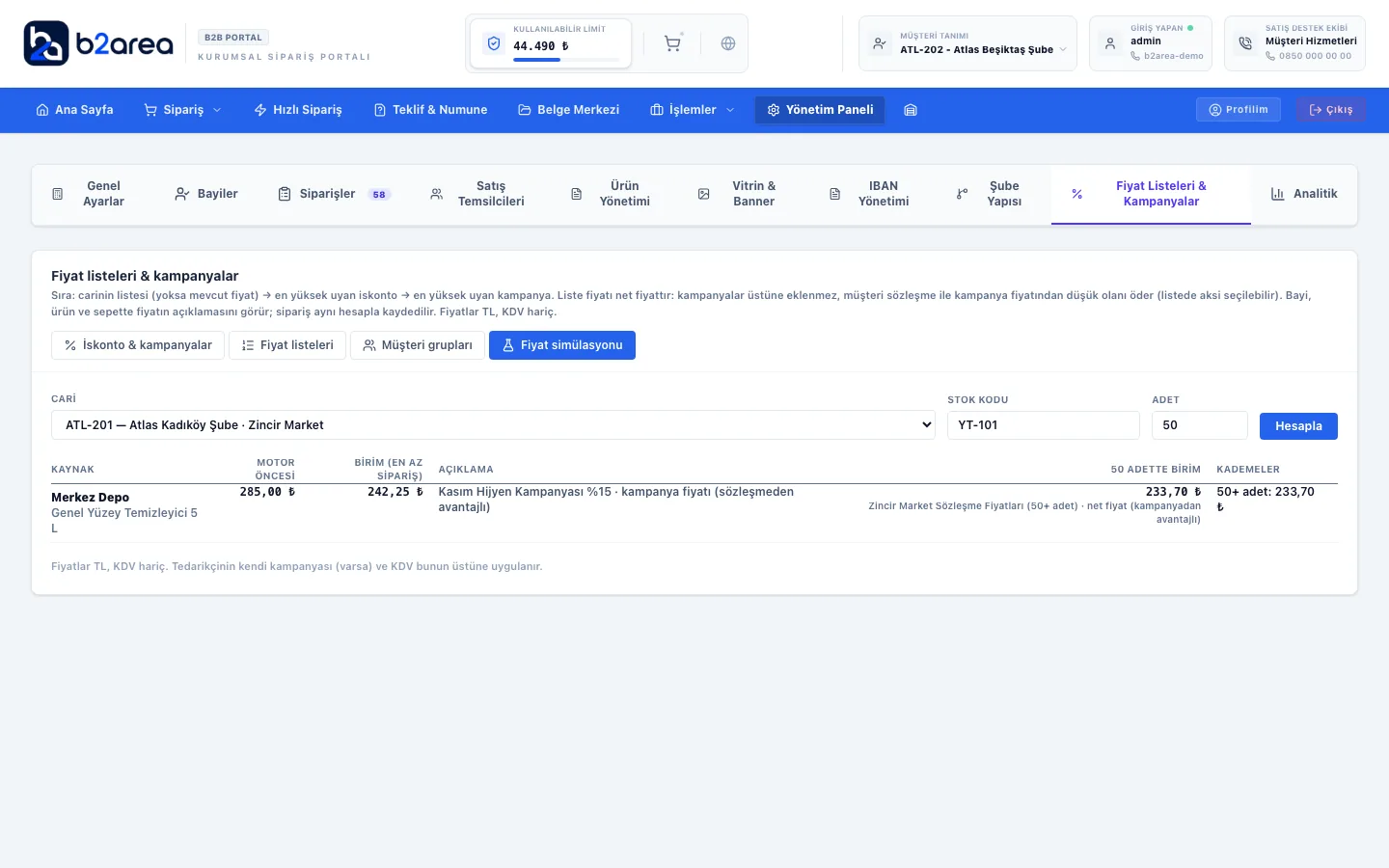Click the globe language icon
The image size is (1389, 868).
[728, 43]
